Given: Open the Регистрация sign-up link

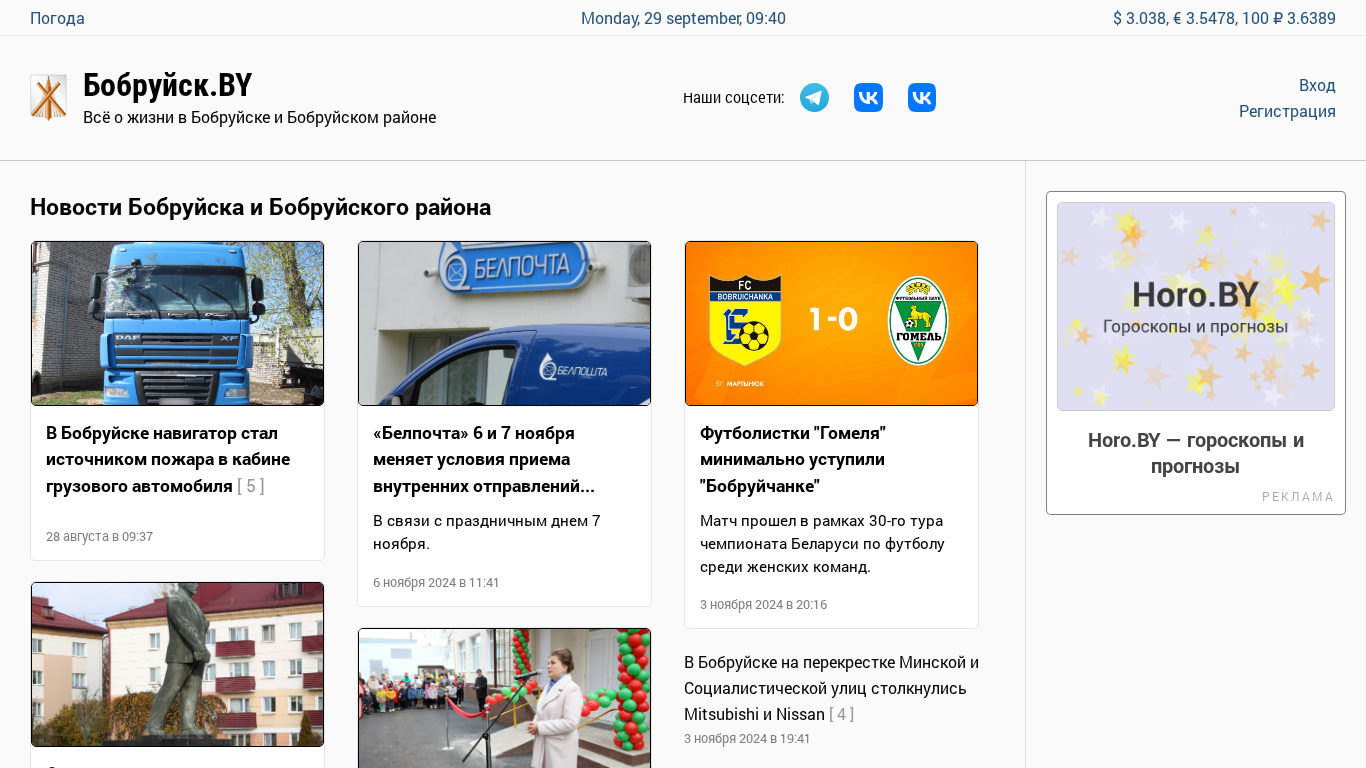Looking at the screenshot, I should click(x=1287, y=111).
